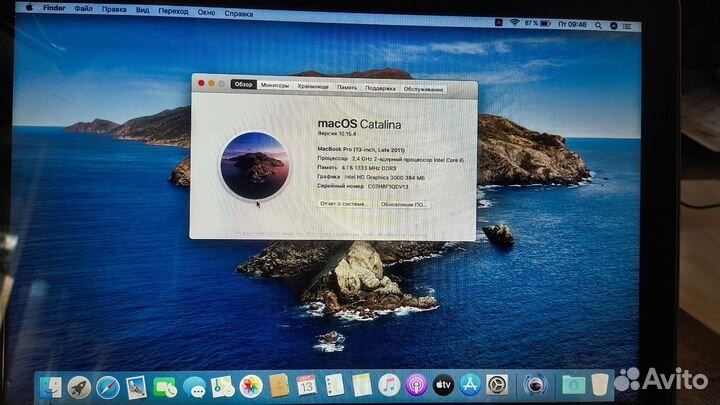720x405 pixels.
Task: Open Apple TV icon in dock
Action: coord(443,385)
